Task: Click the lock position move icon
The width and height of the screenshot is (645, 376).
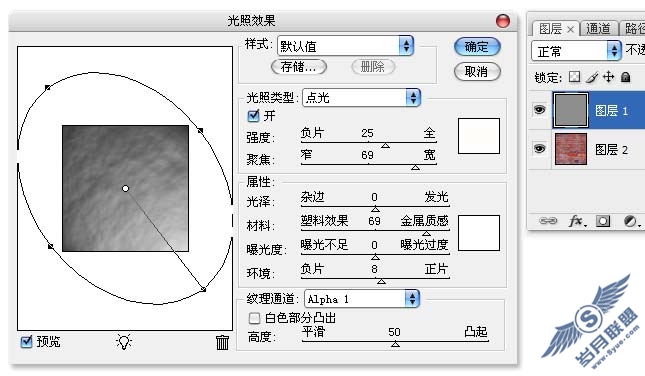Action: tap(608, 77)
